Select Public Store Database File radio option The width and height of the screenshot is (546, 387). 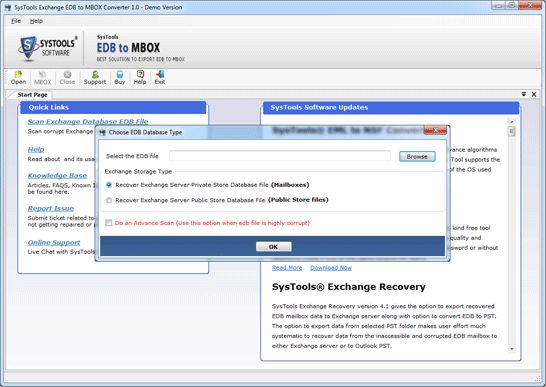(109, 200)
